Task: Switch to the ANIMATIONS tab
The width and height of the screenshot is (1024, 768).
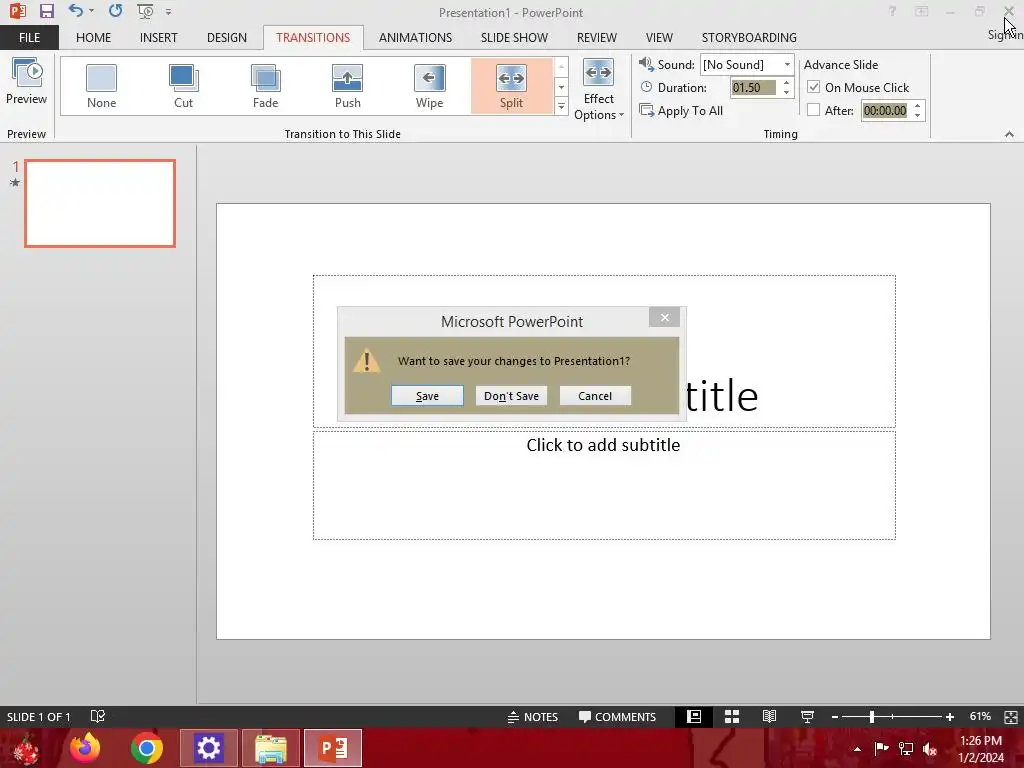Action: 415,38
